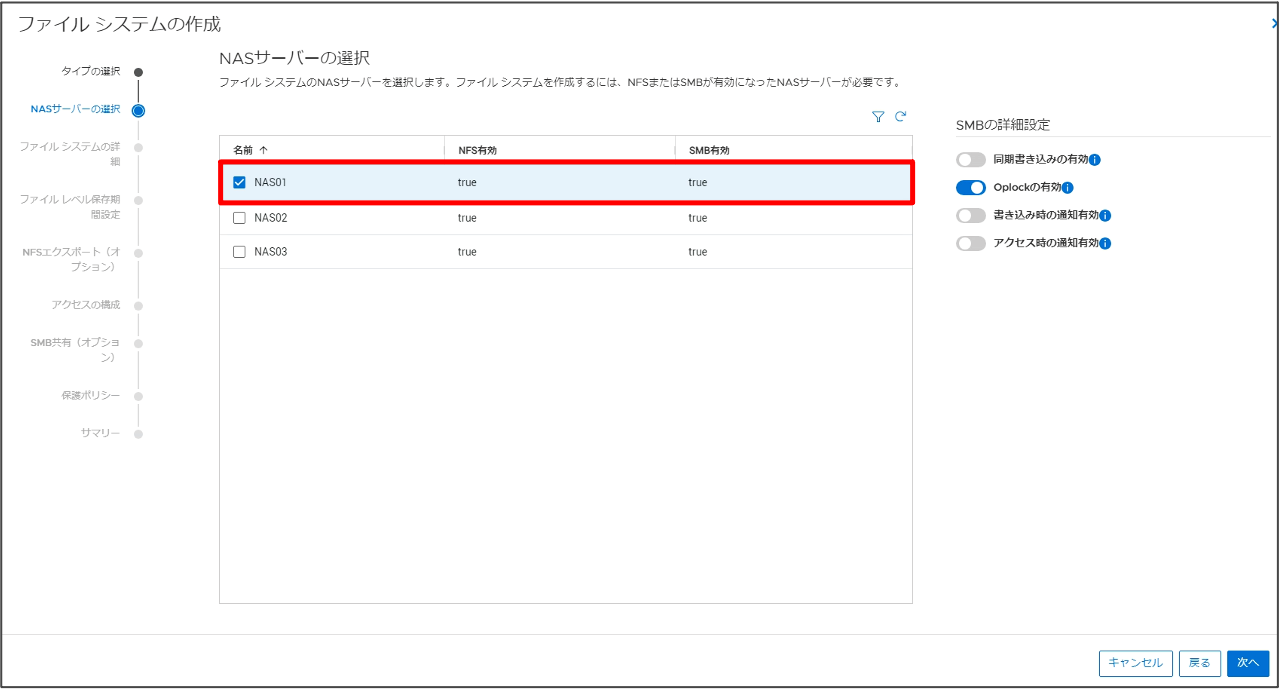The image size is (1279, 689).
Task: Click the サマリー step indicator dot
Action: [x=138, y=433]
